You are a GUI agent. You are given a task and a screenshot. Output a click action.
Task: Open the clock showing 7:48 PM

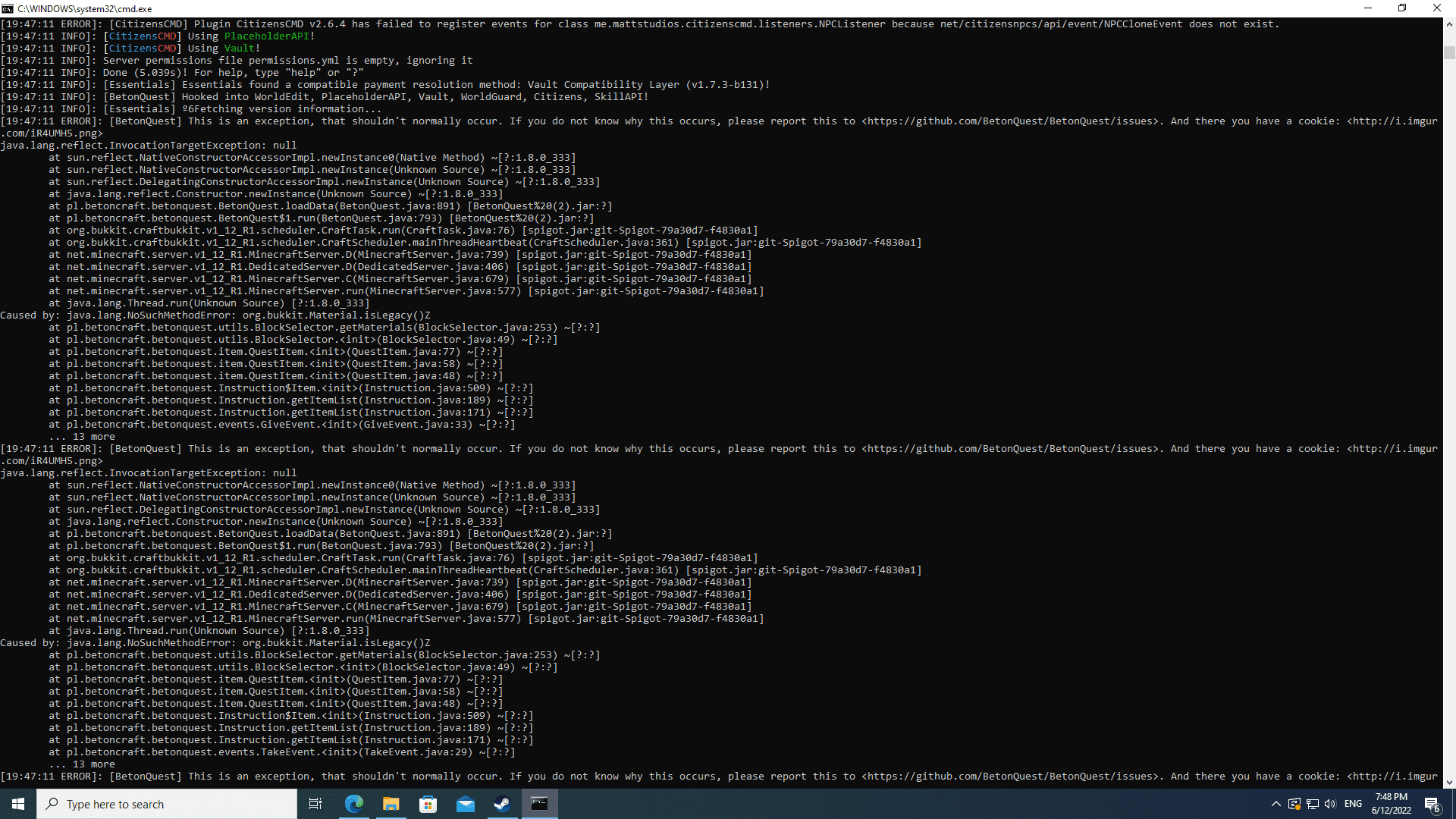click(1392, 804)
